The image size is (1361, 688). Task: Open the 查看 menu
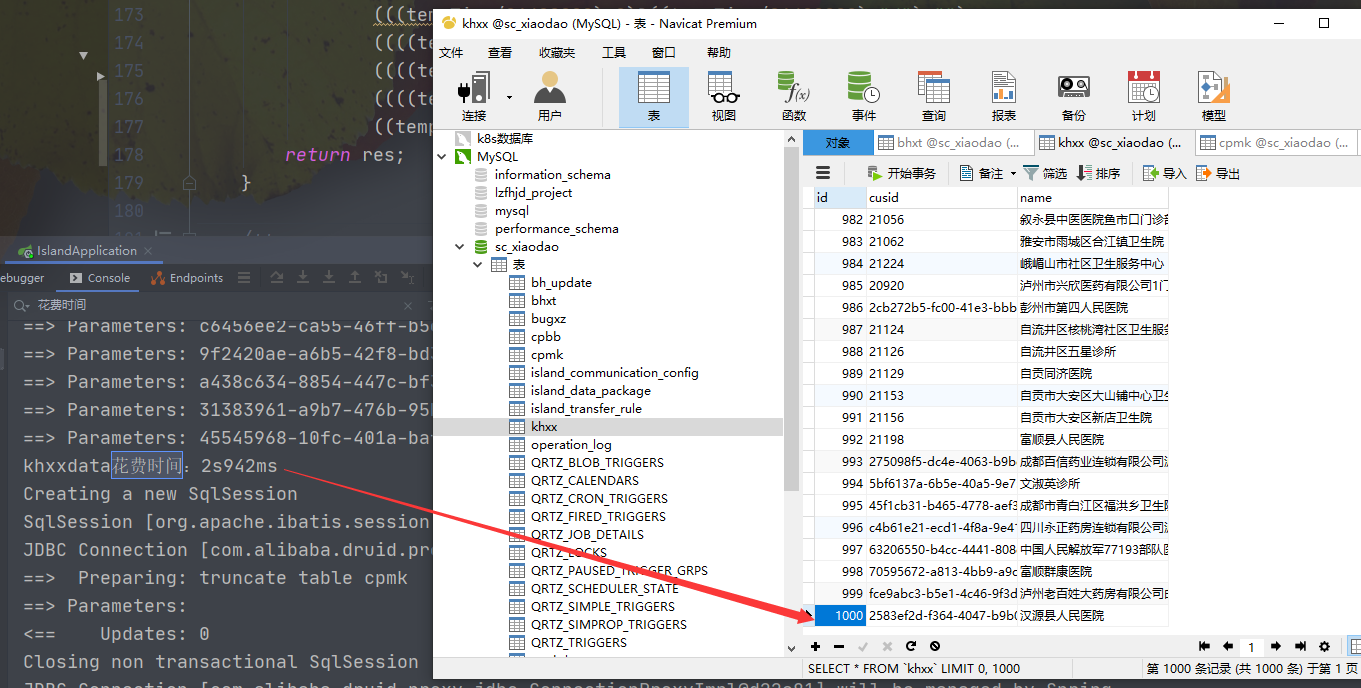(500, 52)
